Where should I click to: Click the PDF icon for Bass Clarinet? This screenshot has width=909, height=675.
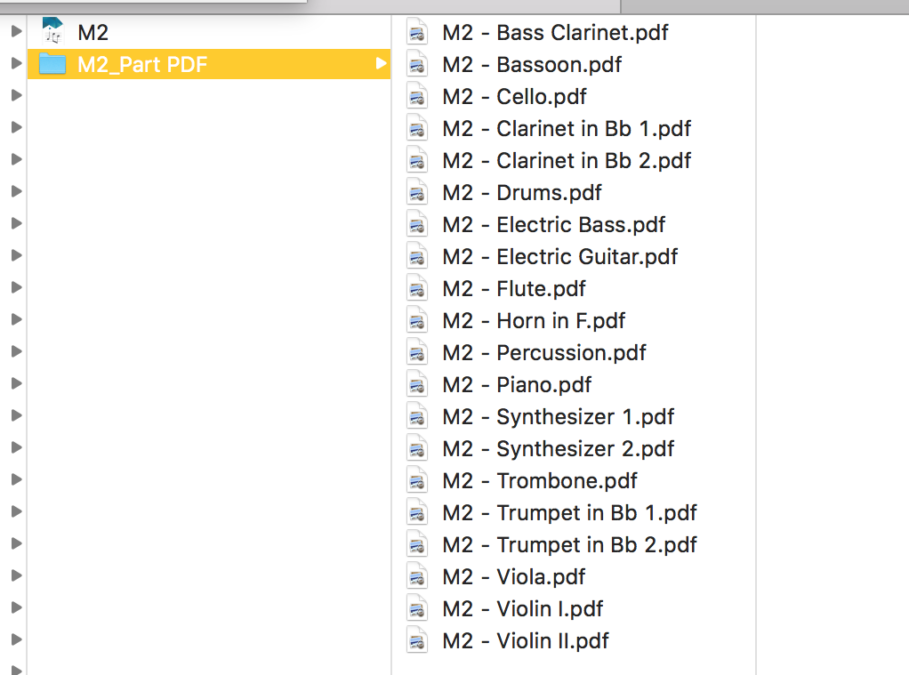(x=417, y=32)
